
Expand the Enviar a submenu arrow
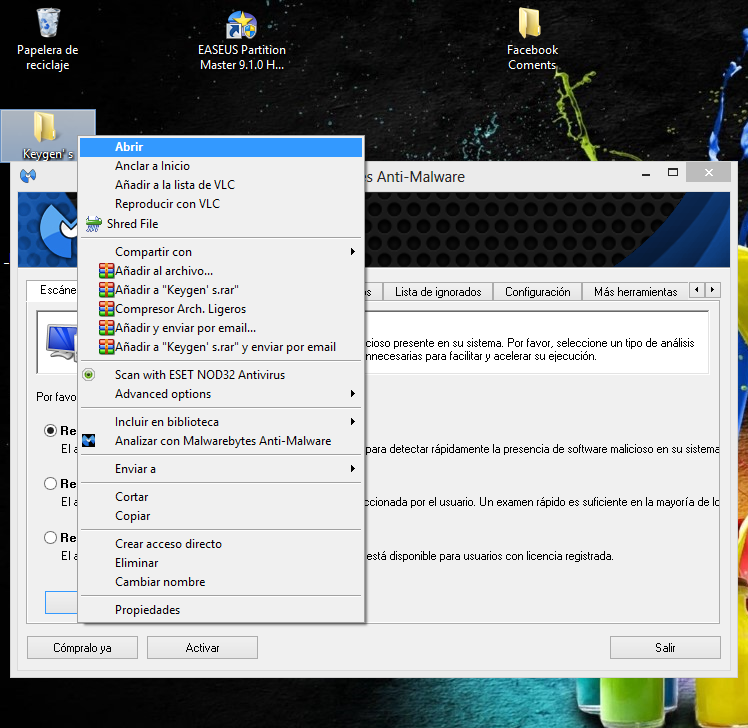click(353, 468)
